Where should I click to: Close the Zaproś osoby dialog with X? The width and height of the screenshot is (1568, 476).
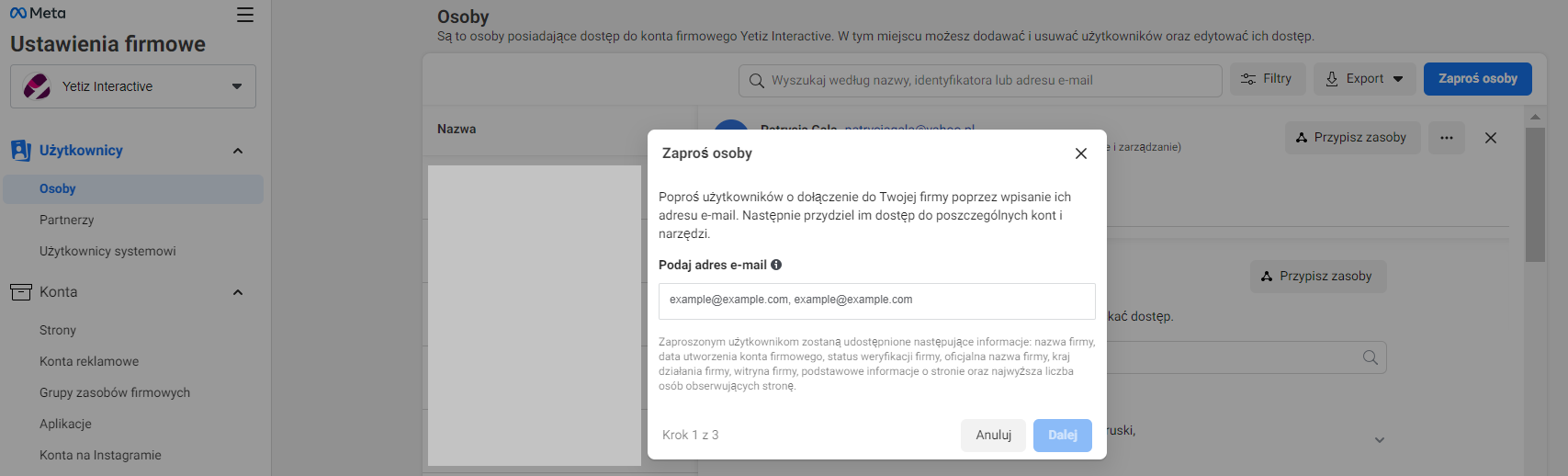pos(1080,153)
